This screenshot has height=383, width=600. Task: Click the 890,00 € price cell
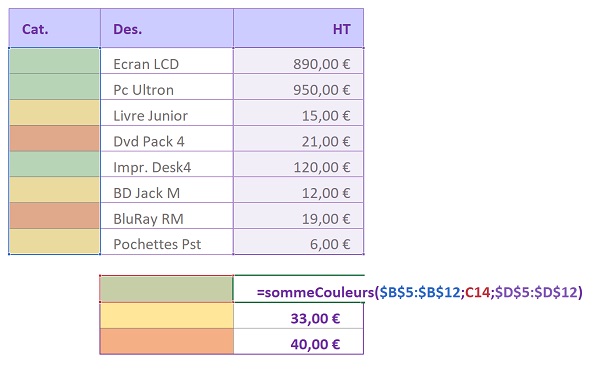click(298, 61)
